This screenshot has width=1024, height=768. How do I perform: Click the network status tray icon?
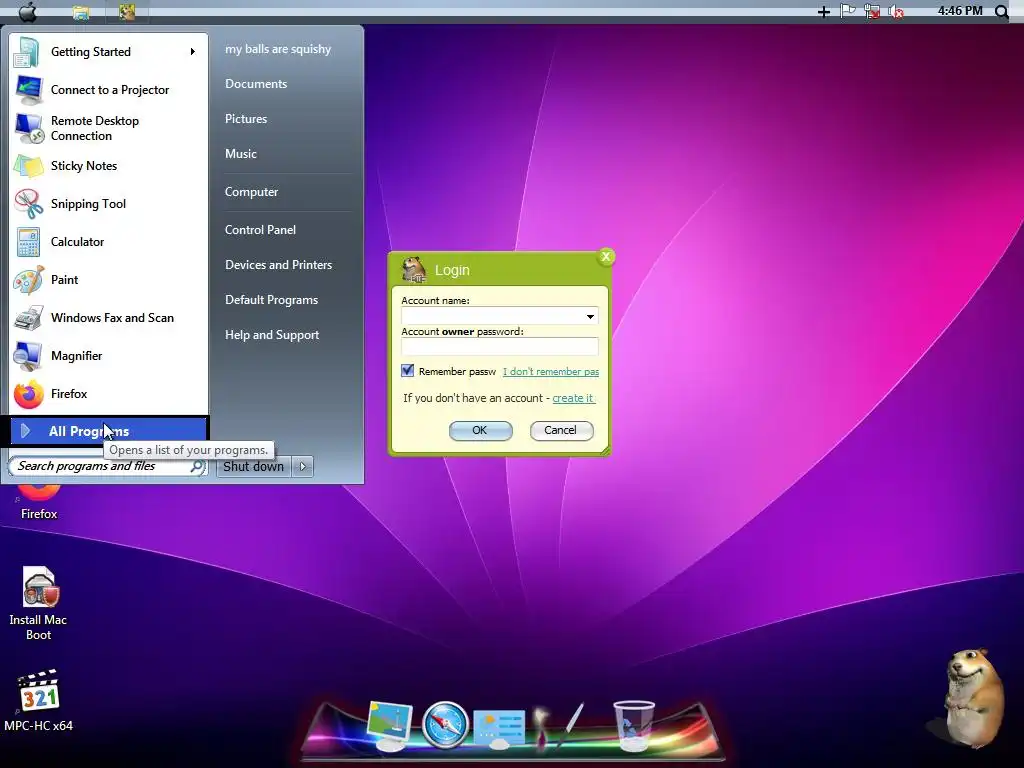872,11
